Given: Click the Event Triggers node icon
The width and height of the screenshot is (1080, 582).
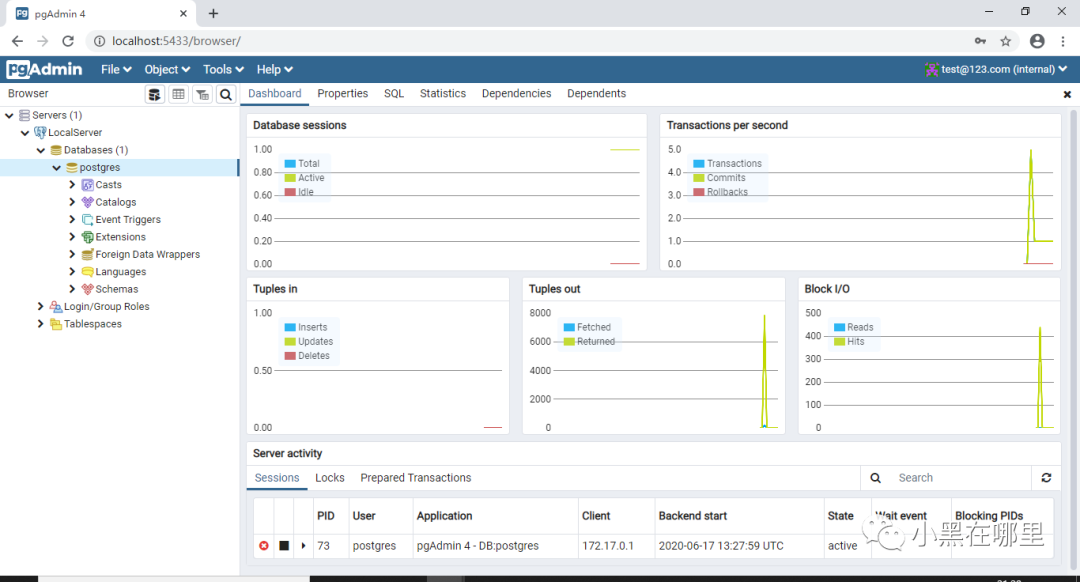Looking at the screenshot, I should 87,220.
